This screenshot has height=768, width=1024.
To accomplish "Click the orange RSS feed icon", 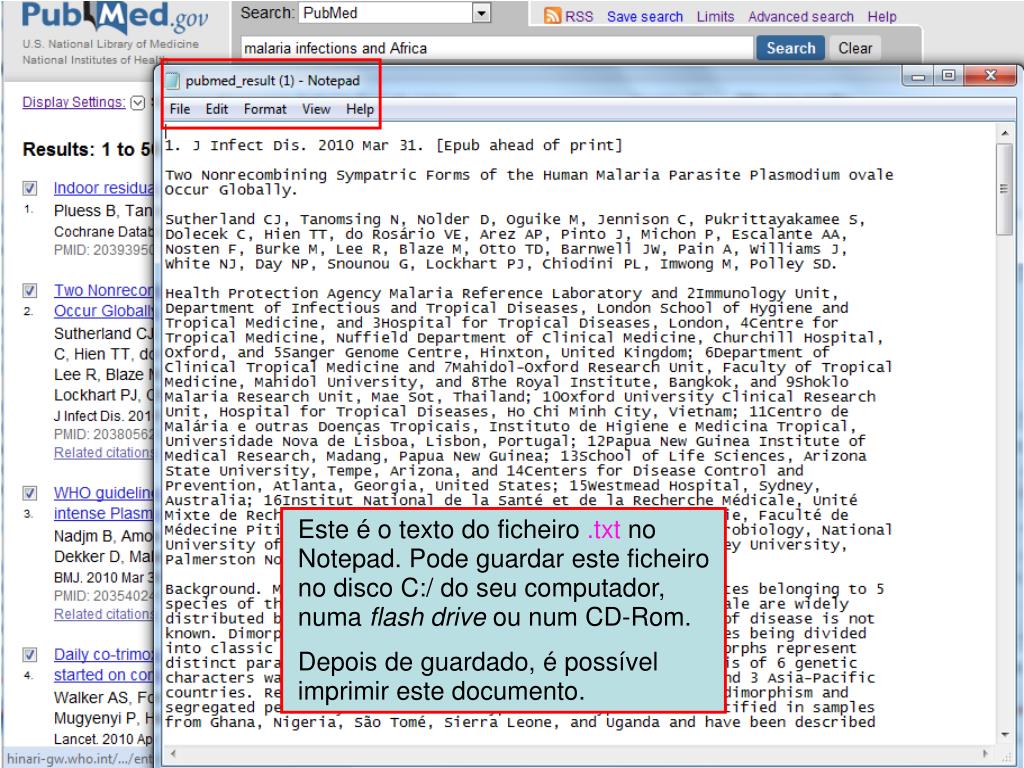I will coord(552,16).
